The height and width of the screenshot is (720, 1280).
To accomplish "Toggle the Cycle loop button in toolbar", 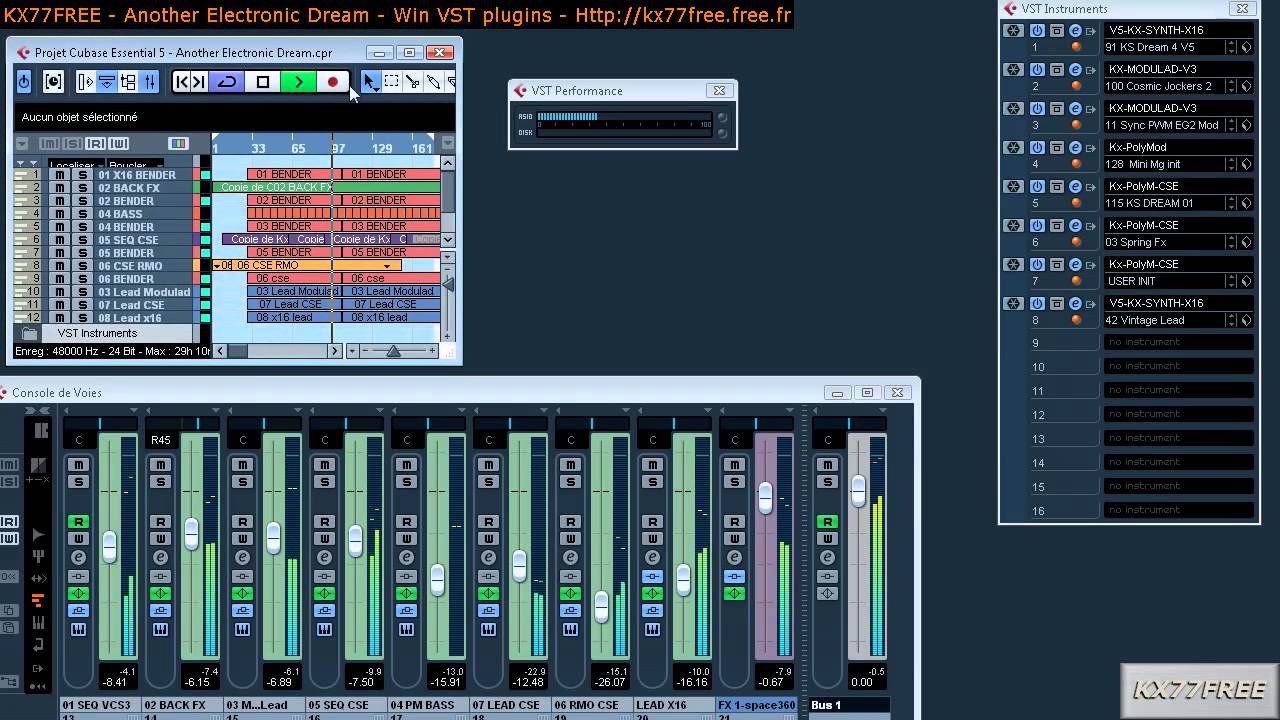I will pos(227,82).
